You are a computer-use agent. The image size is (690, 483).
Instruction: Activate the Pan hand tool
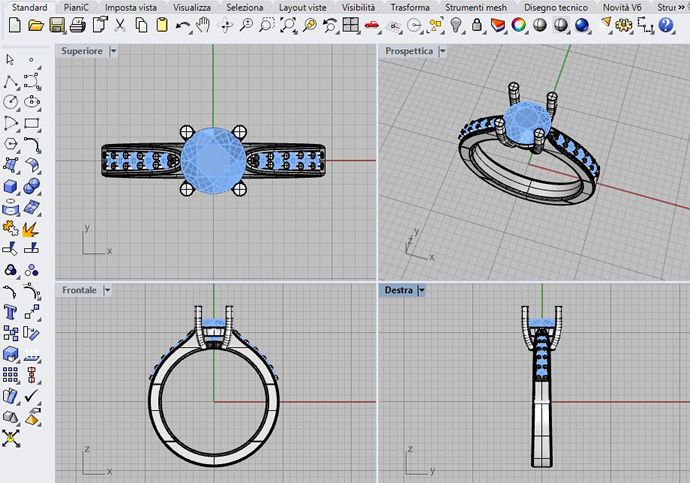point(203,26)
